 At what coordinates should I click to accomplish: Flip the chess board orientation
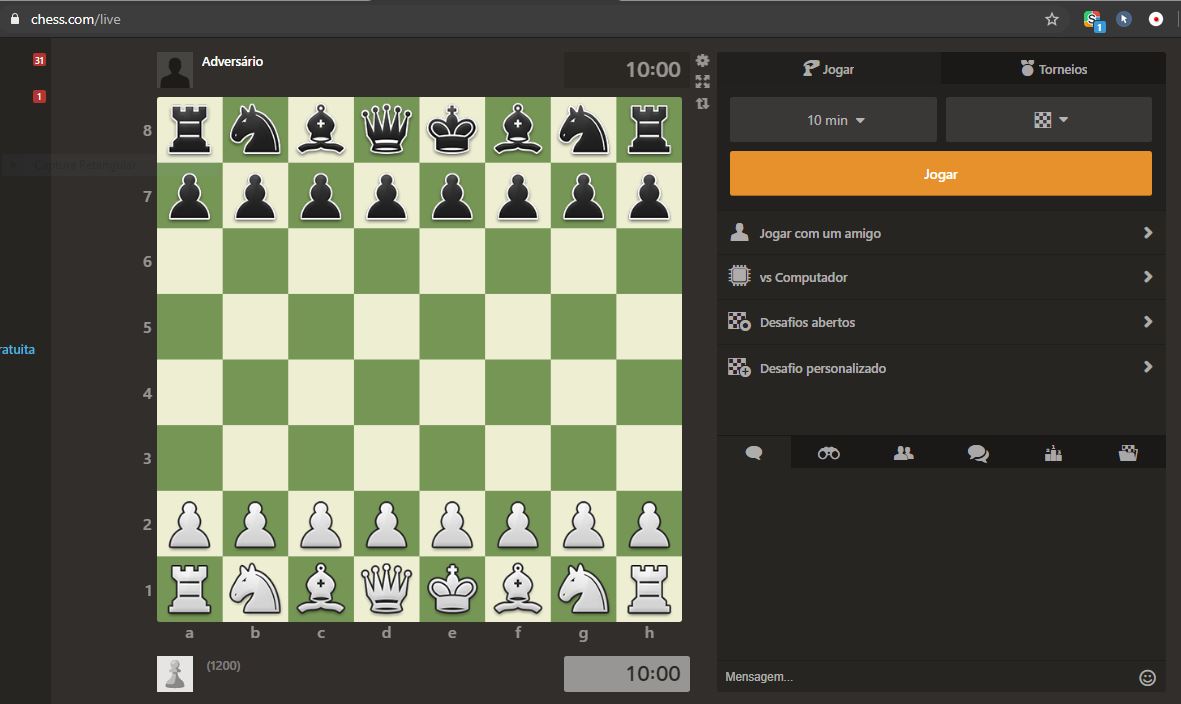[702, 103]
